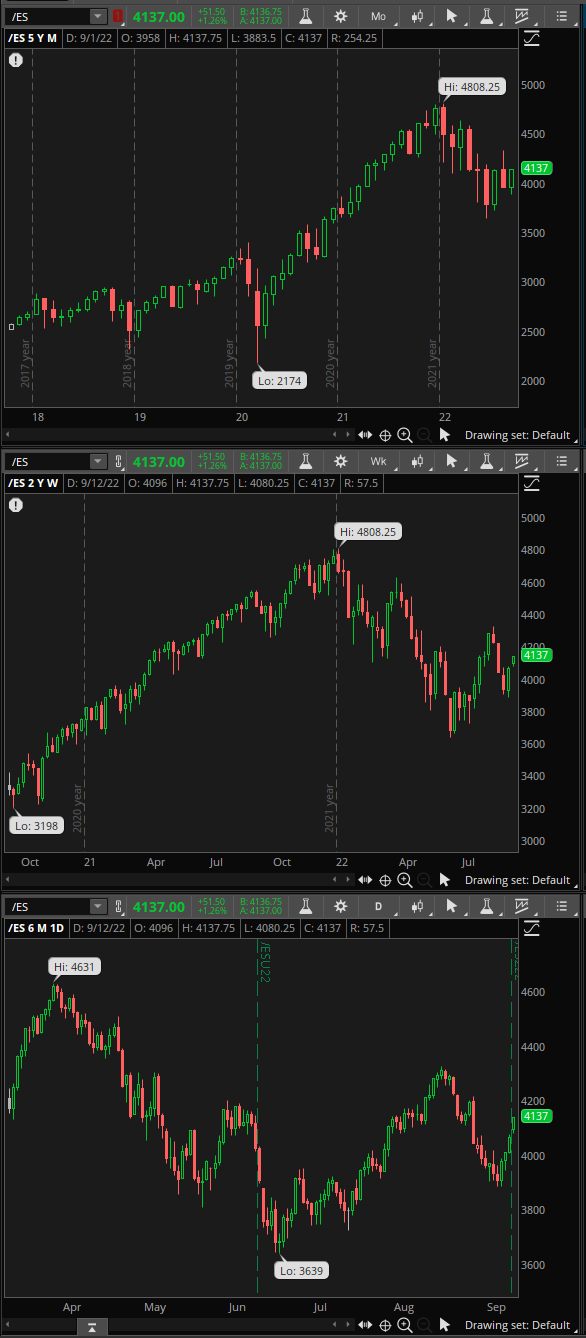Open the chart type candlestick dropdown in the top chart
This screenshot has height=1338, width=586.
[x=417, y=16]
